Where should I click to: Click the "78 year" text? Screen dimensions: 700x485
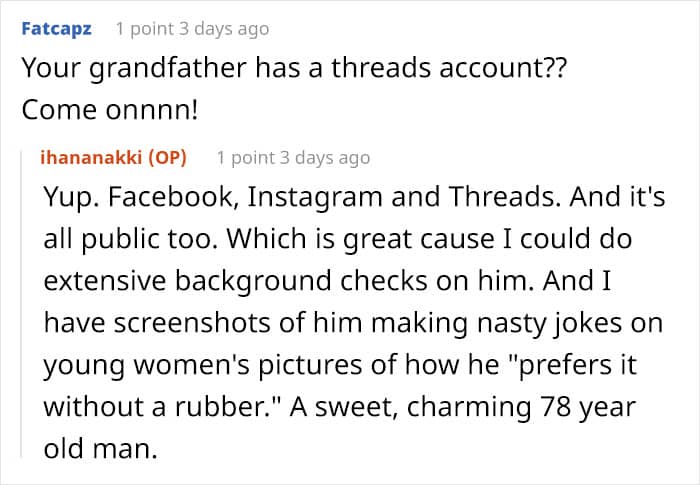588,408
